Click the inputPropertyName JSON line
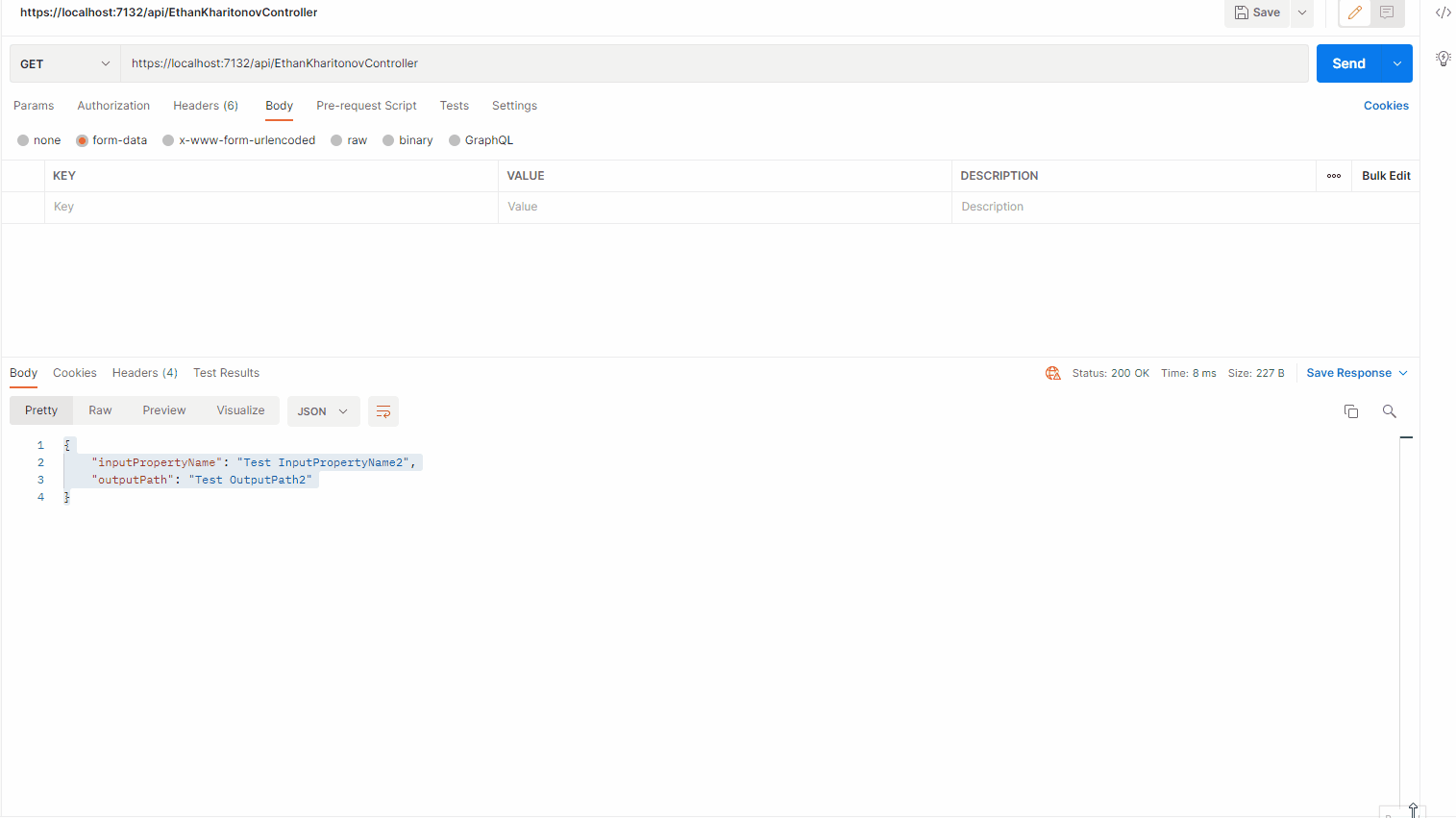The image size is (1456, 818). (x=254, y=462)
